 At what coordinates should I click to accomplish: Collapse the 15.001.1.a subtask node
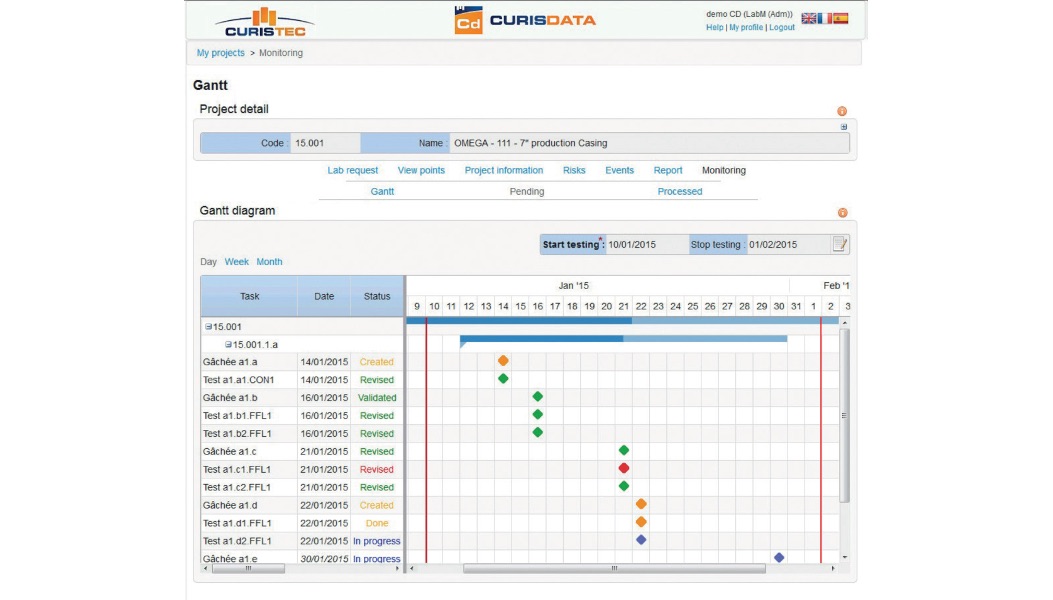[228, 345]
